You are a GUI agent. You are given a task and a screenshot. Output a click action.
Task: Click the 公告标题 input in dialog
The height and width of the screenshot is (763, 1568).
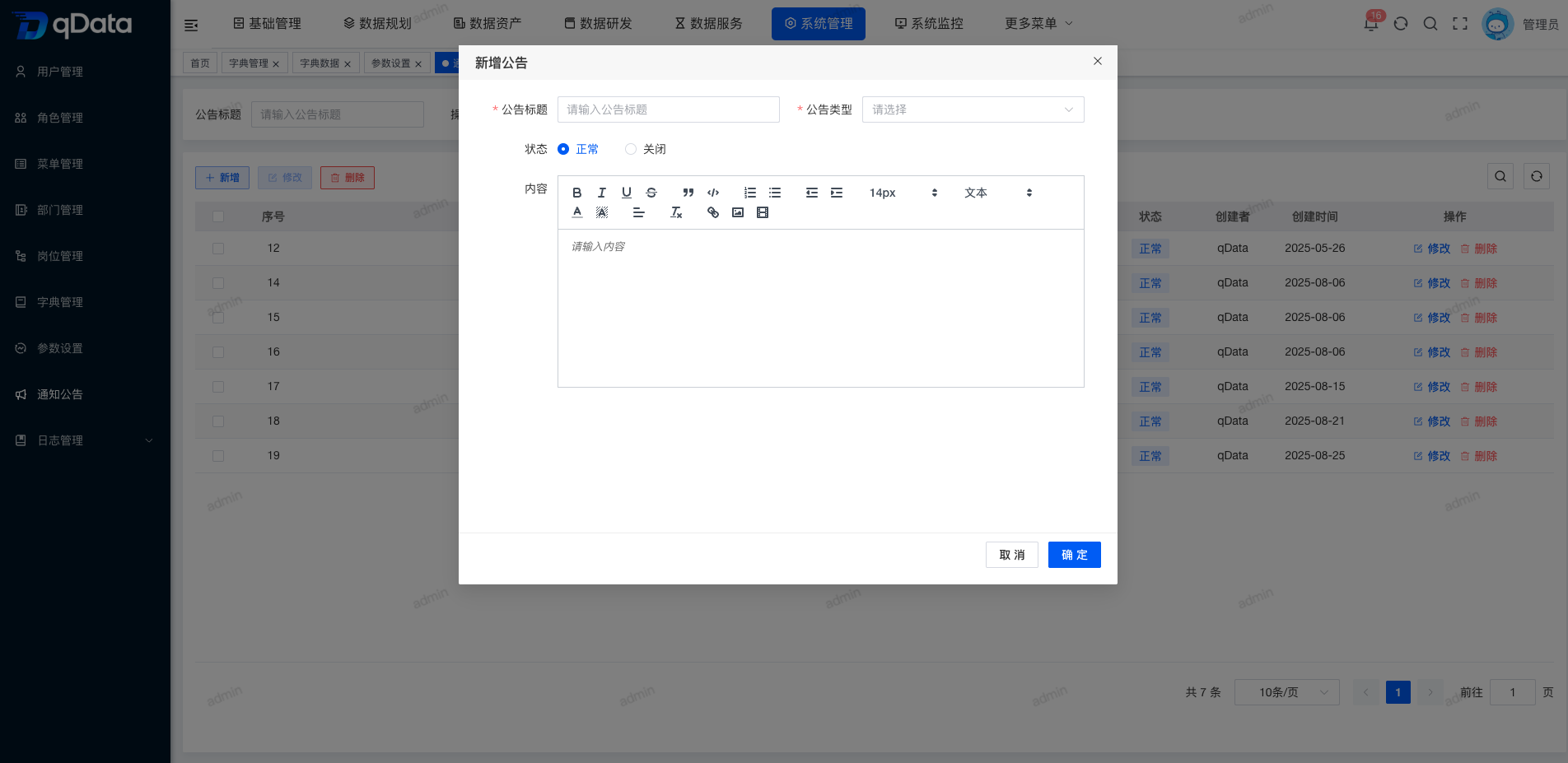point(669,109)
